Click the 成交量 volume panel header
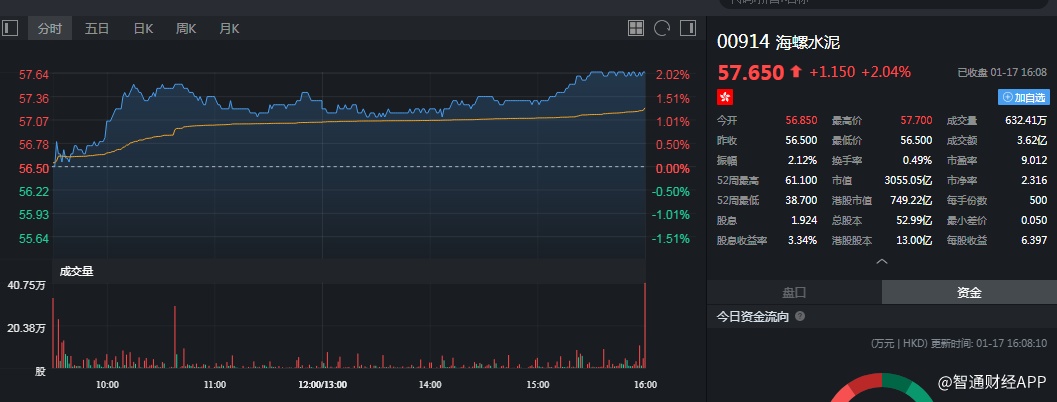This screenshot has width=1057, height=402. [77, 271]
